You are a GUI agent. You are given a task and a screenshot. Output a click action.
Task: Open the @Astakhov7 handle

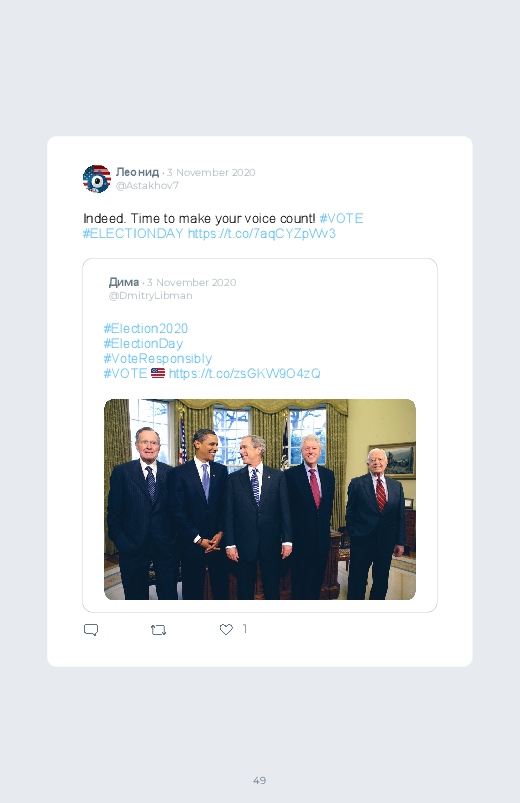tap(148, 185)
